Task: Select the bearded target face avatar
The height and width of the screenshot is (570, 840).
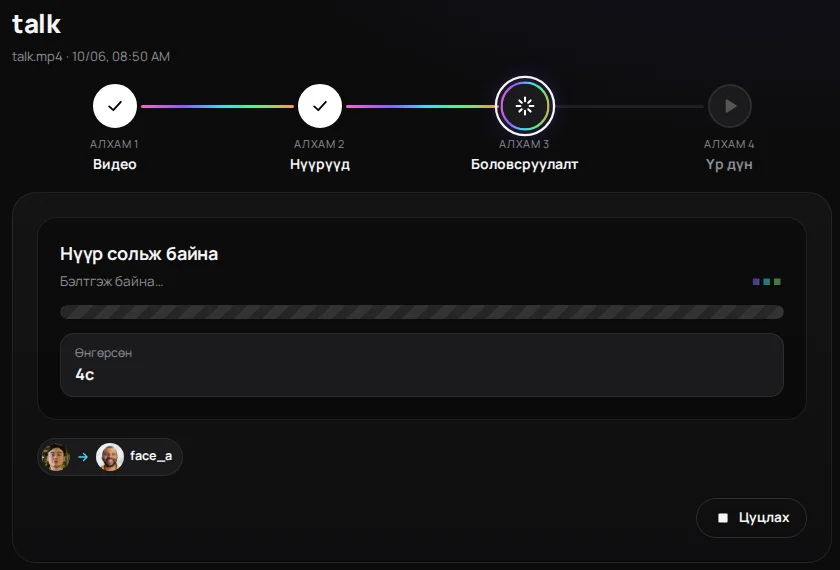Action: point(110,457)
